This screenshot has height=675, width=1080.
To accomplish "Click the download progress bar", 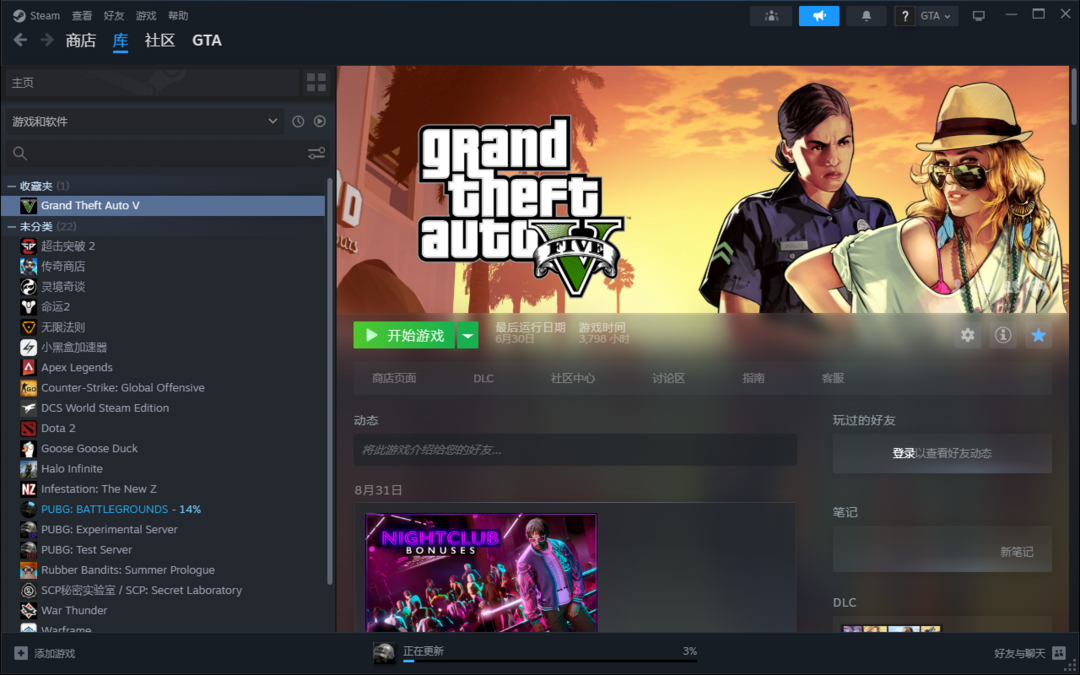I will 549,659.
